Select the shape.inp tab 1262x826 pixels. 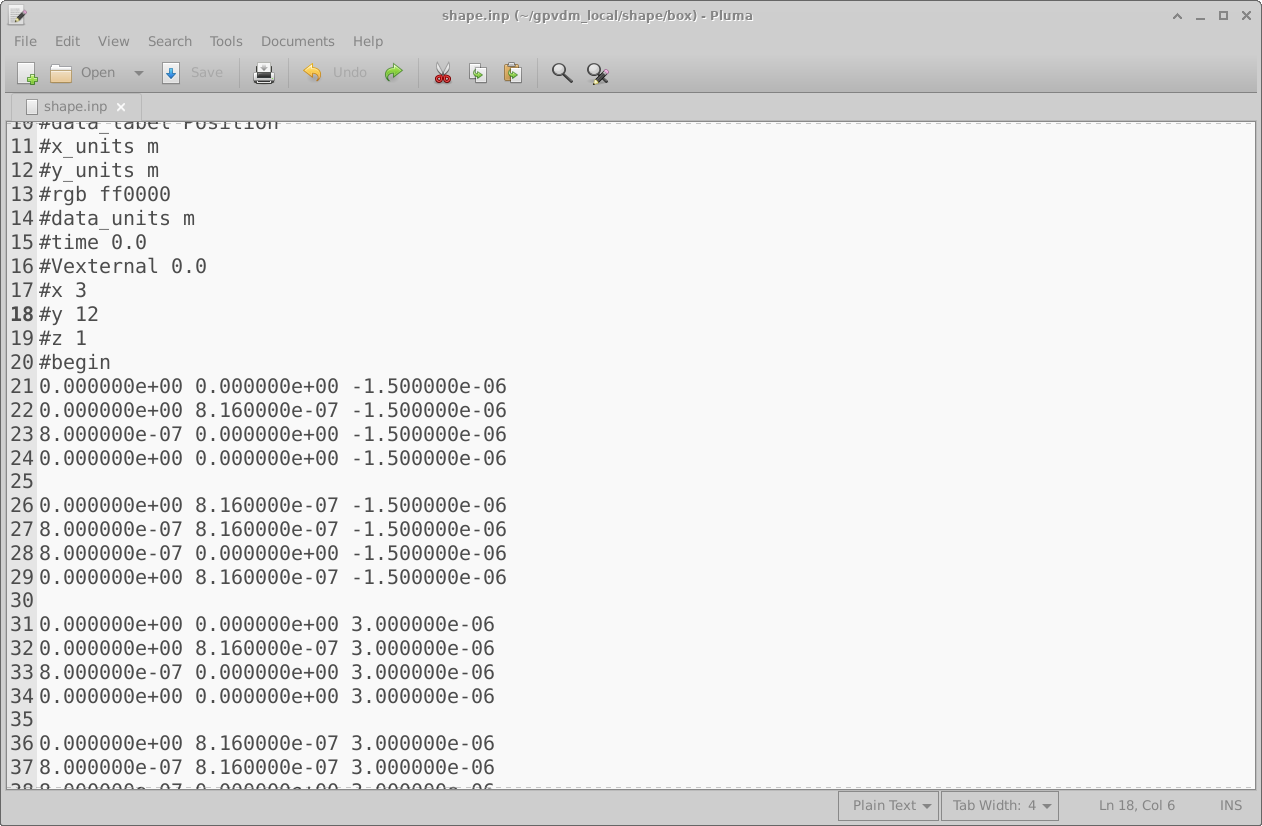coord(74,106)
